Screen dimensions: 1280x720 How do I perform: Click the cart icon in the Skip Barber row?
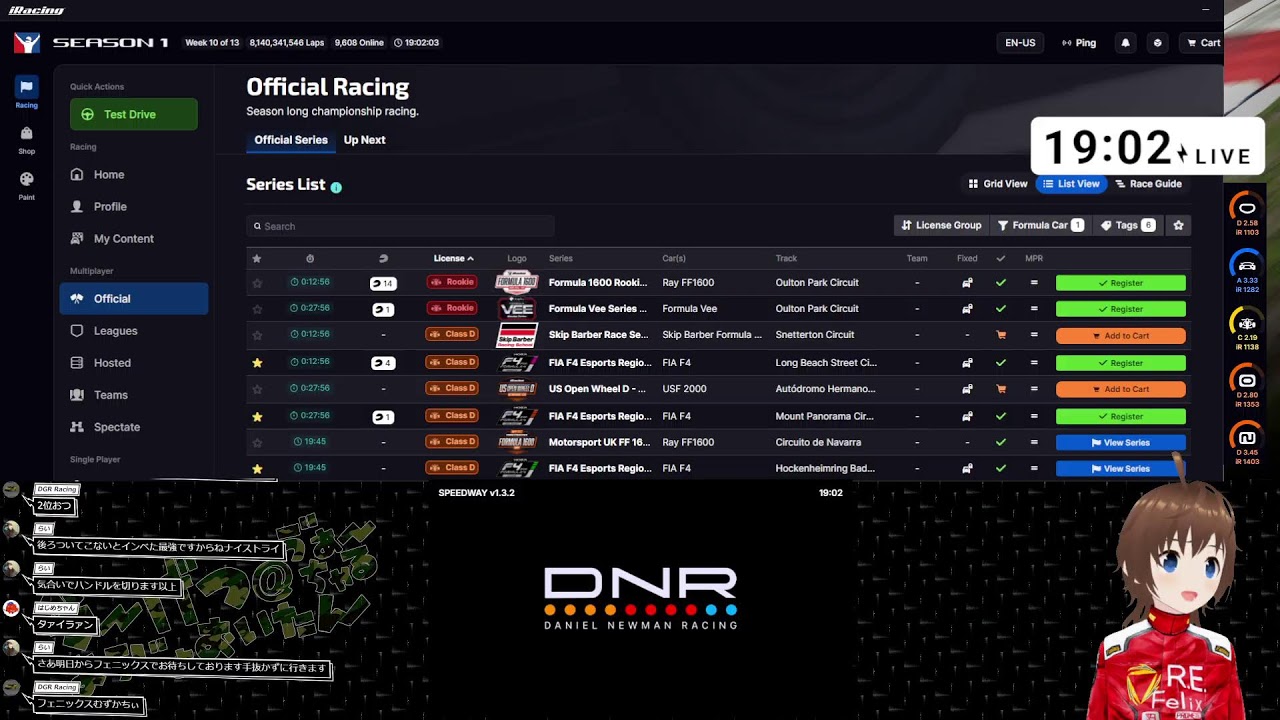(1001, 335)
